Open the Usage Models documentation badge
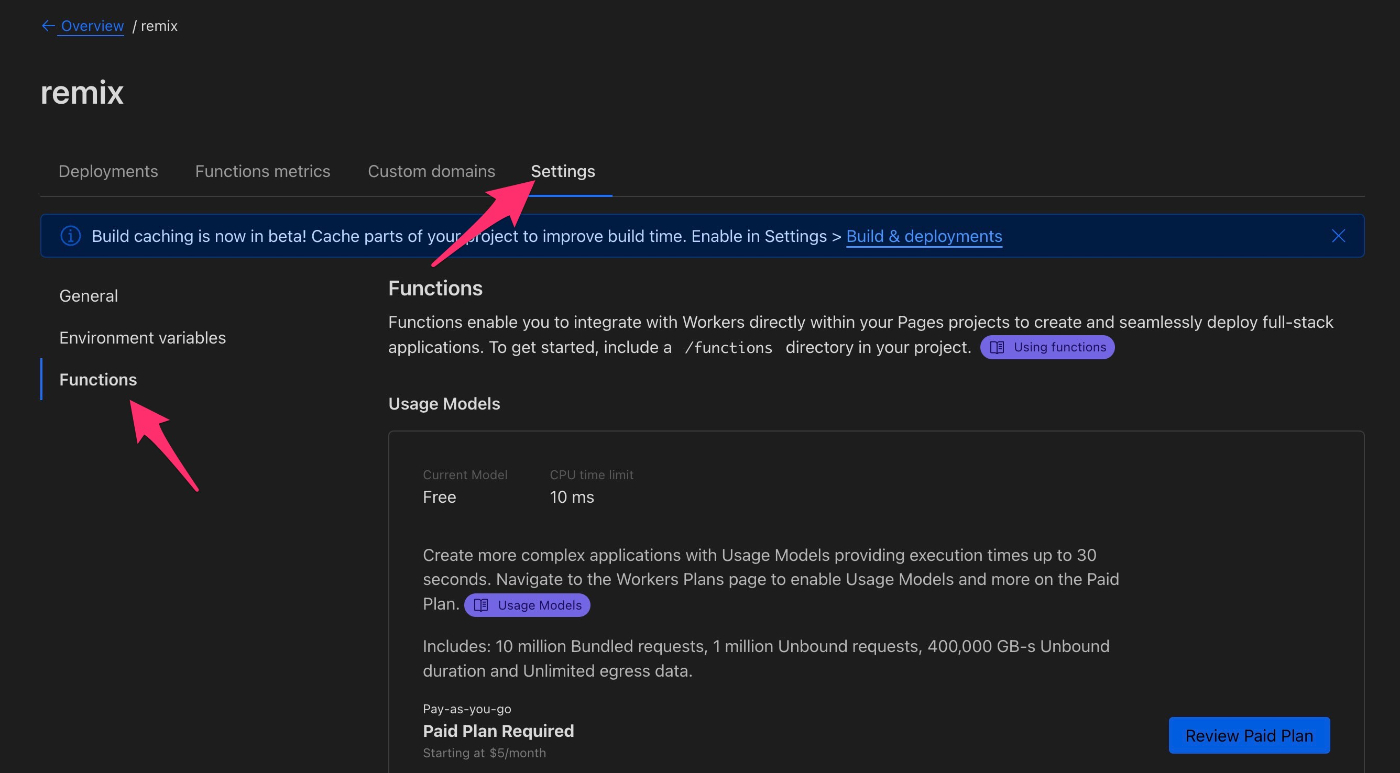Viewport: 1400px width, 773px height. 527,605
